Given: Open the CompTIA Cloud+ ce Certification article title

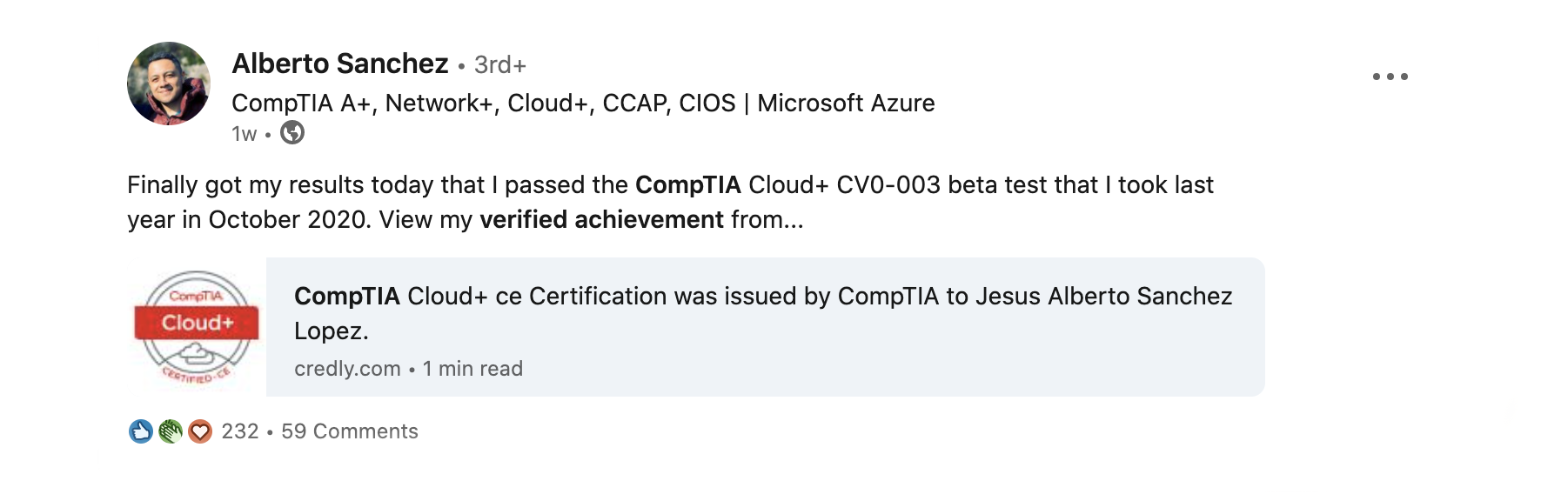Looking at the screenshot, I should pos(763,313).
